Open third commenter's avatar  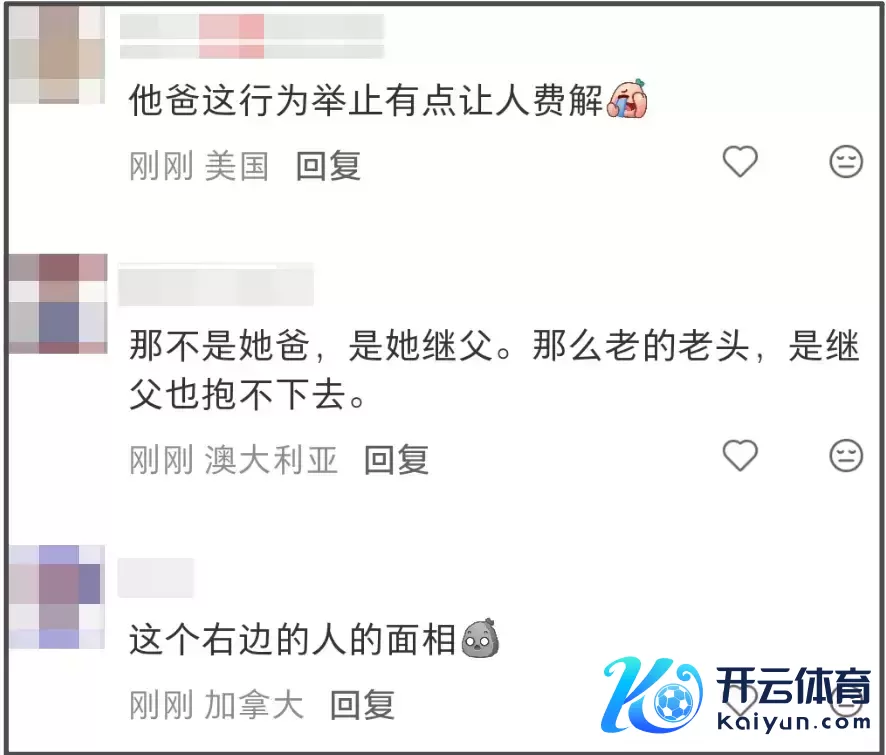57,597
